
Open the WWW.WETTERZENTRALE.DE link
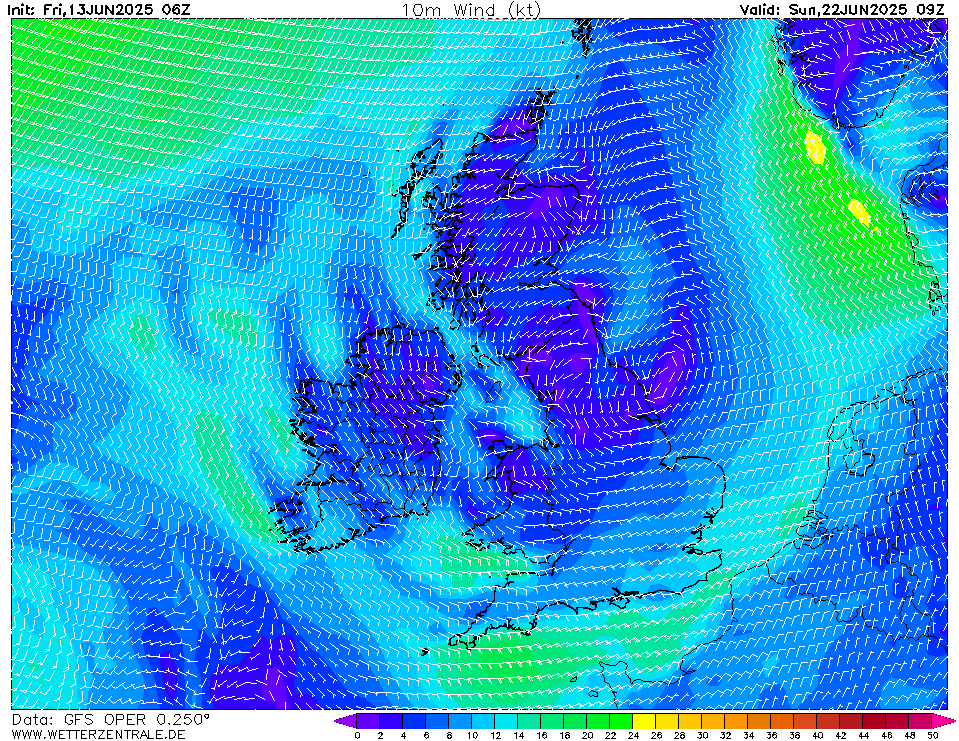tap(98, 734)
